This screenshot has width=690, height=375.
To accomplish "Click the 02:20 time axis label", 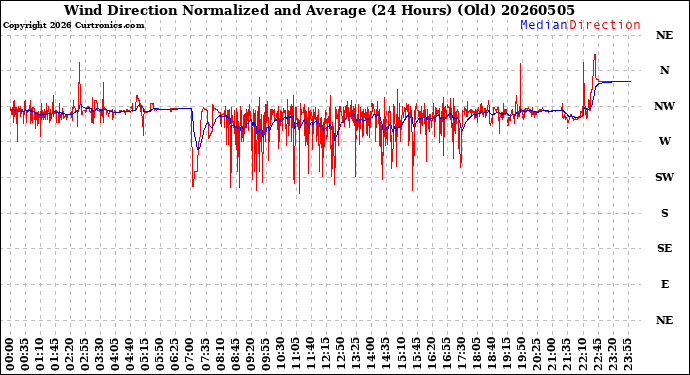I will (x=70, y=354).
